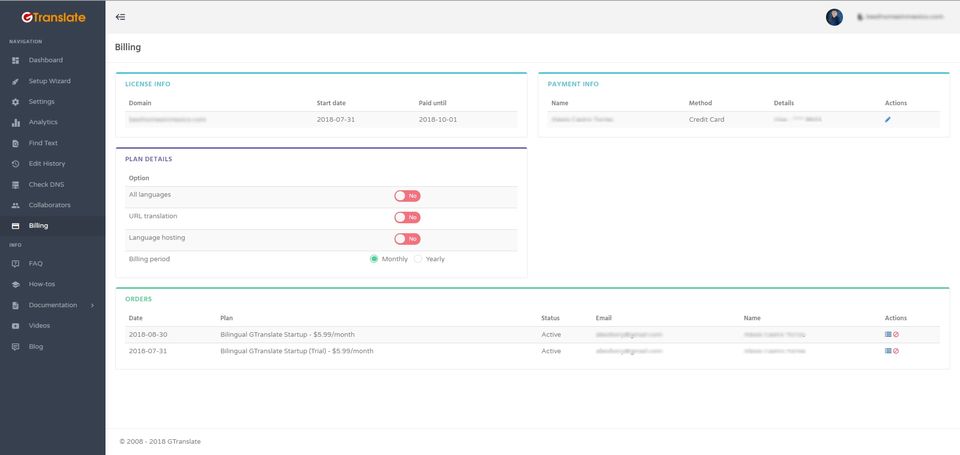Open Setup Wizard in the navigation
Image resolution: width=960 pixels, height=455 pixels.
coord(50,81)
